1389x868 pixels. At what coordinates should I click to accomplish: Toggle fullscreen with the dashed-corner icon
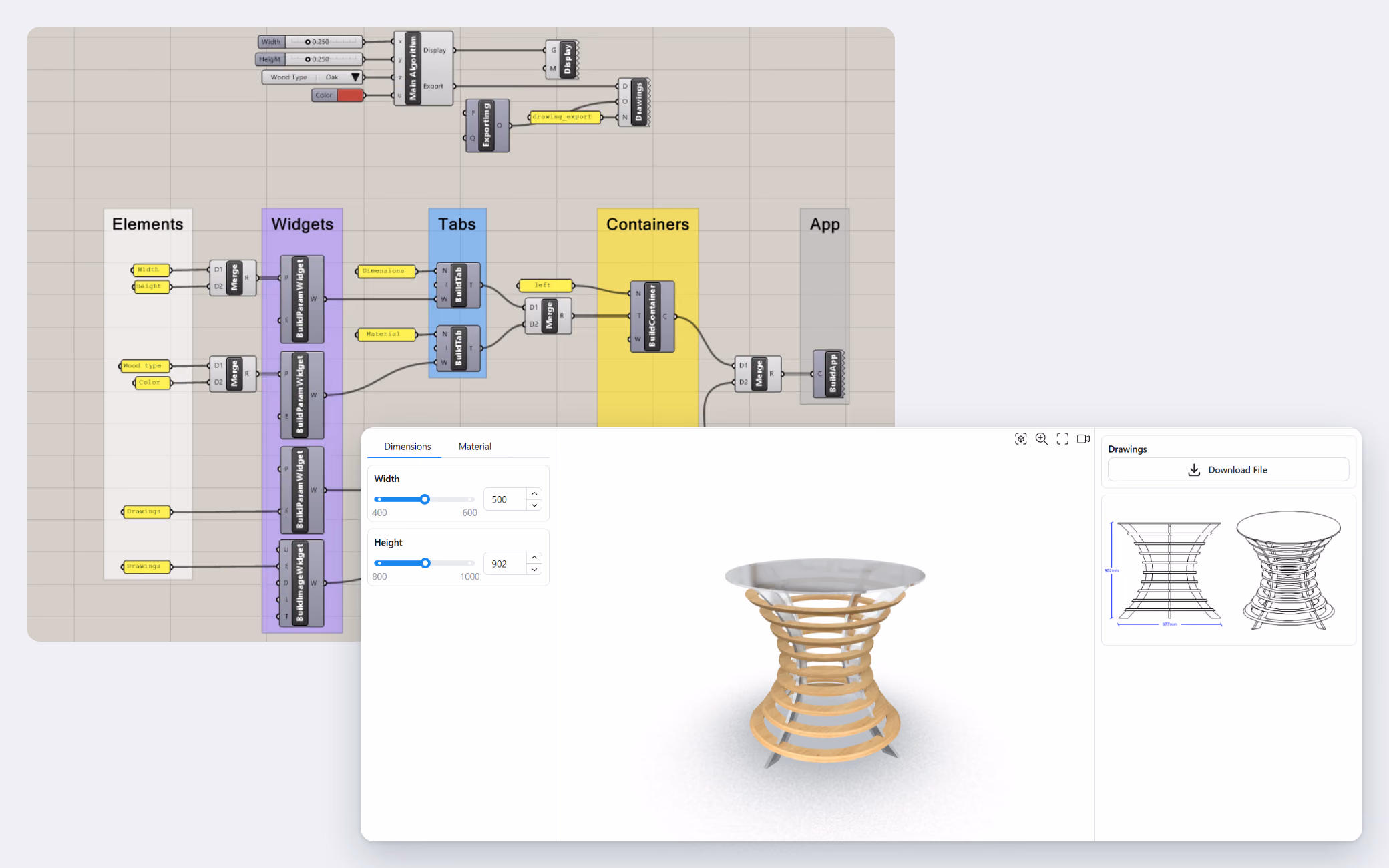[x=1062, y=439]
